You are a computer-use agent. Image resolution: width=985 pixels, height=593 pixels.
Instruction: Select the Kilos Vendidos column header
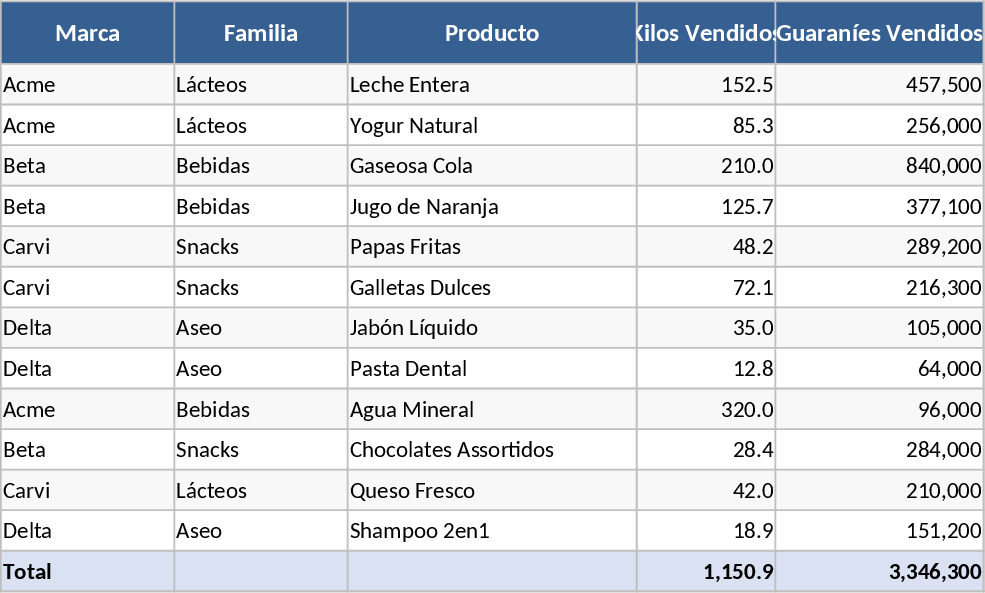[706, 33]
